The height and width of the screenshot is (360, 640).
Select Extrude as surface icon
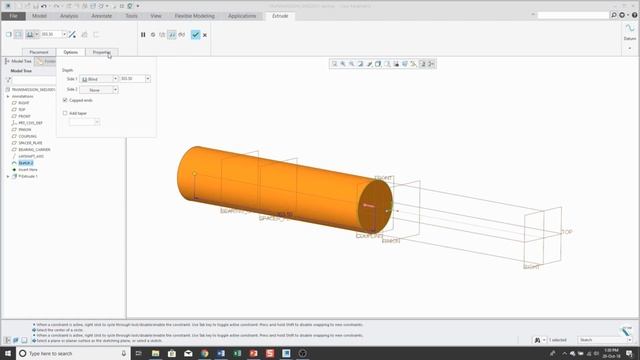[18, 35]
